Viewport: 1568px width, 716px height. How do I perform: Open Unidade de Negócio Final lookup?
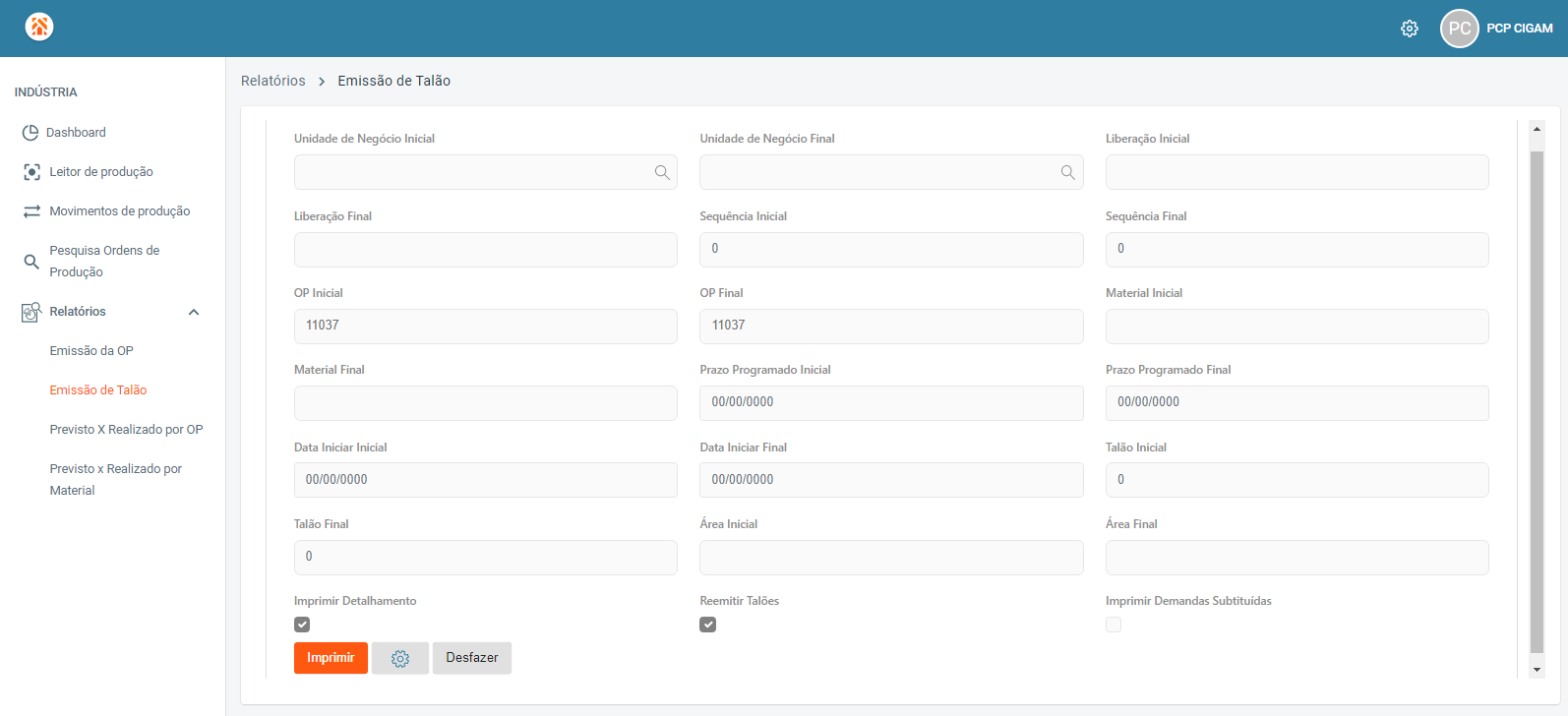point(1067,173)
